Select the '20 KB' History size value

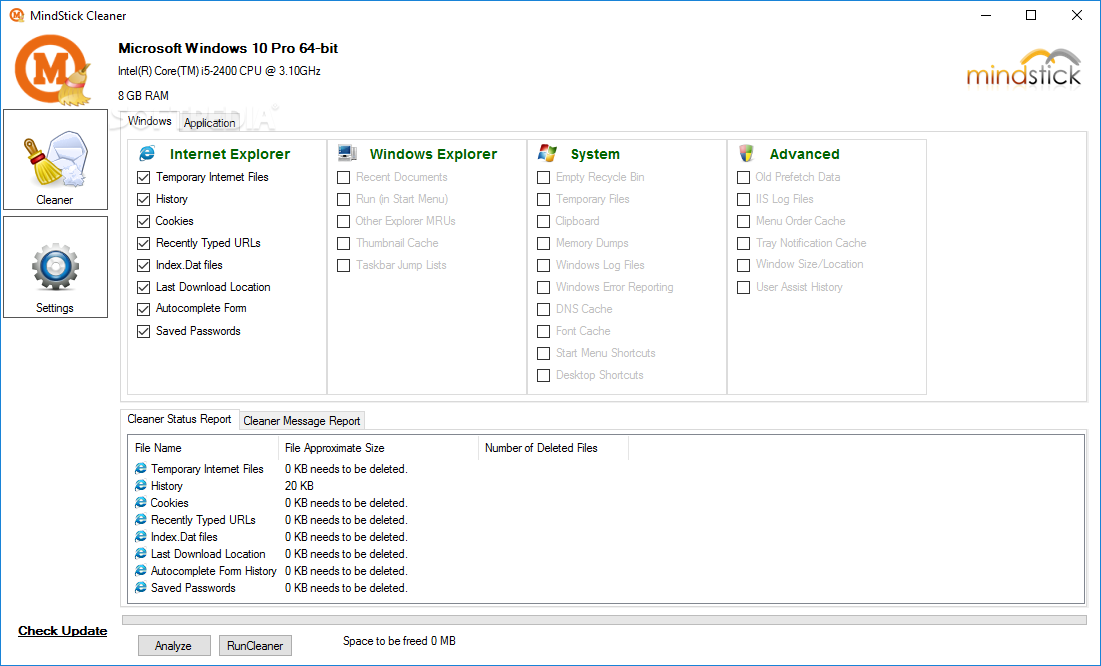tap(299, 485)
